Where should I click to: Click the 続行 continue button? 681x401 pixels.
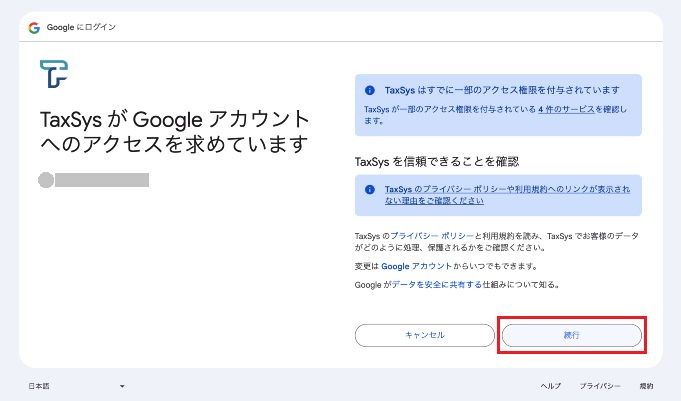(572, 335)
